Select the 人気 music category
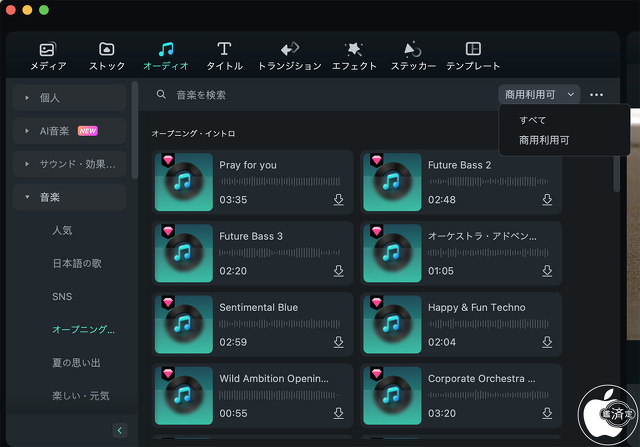640x447 pixels. click(62, 230)
